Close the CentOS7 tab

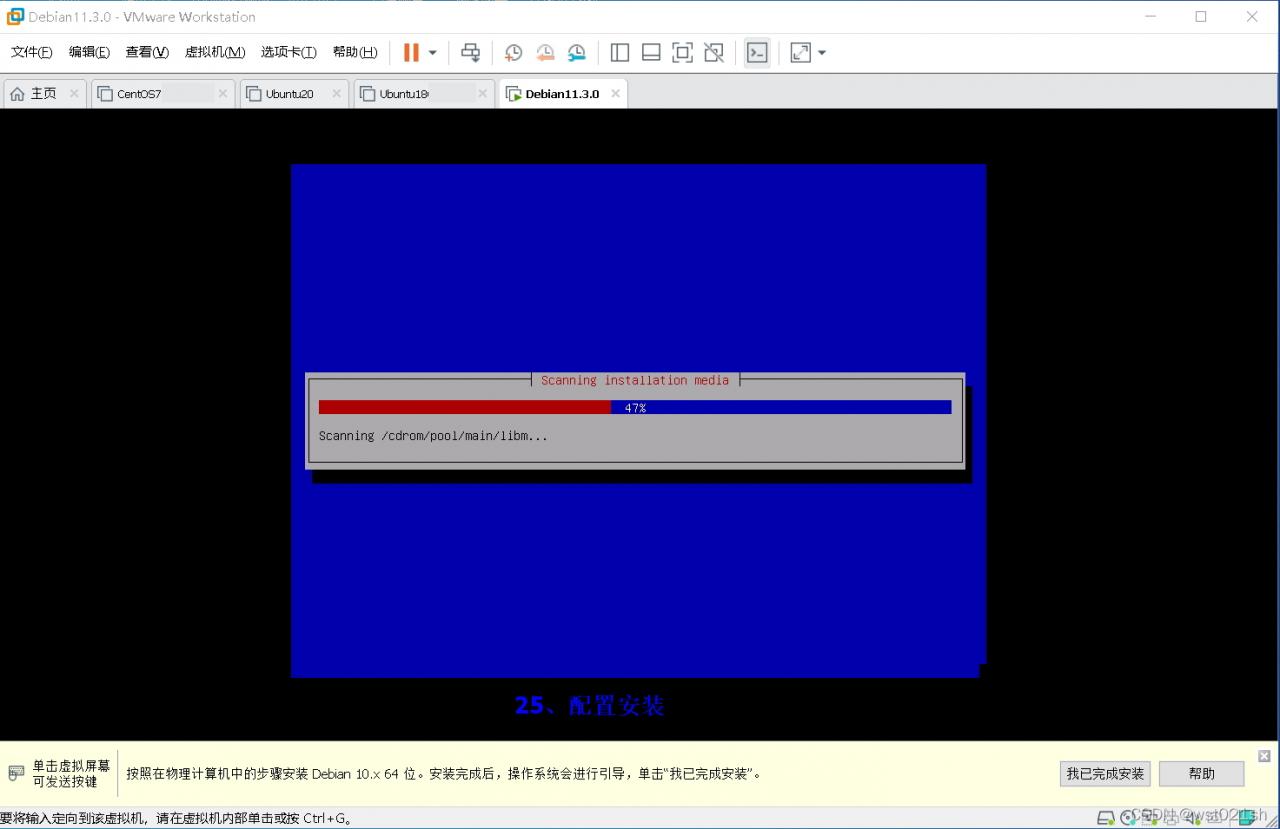222,94
